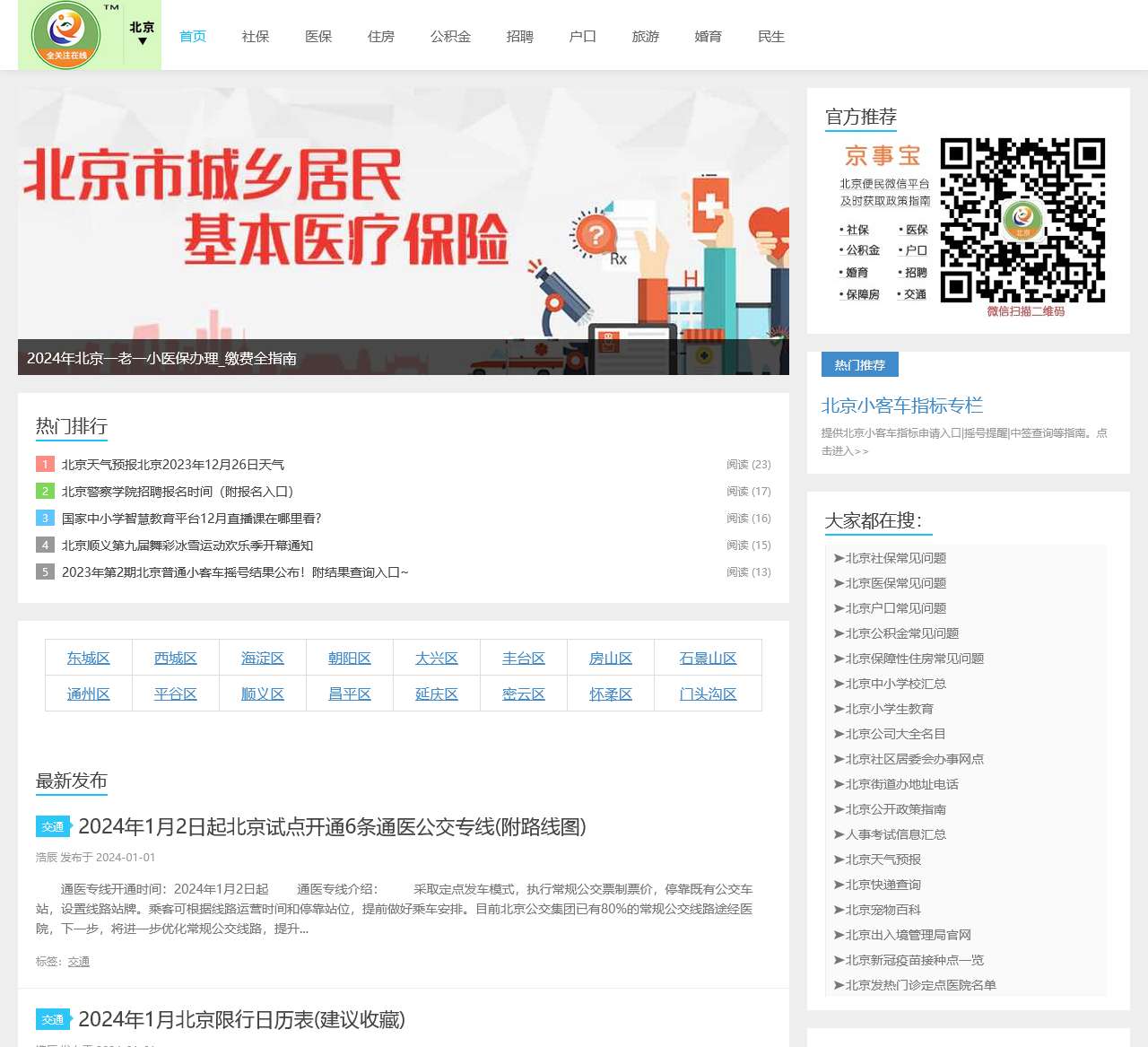Click 北京小客车指标专栏 in sidebar
Screen dimensions: 1148x1047
click(x=900, y=406)
